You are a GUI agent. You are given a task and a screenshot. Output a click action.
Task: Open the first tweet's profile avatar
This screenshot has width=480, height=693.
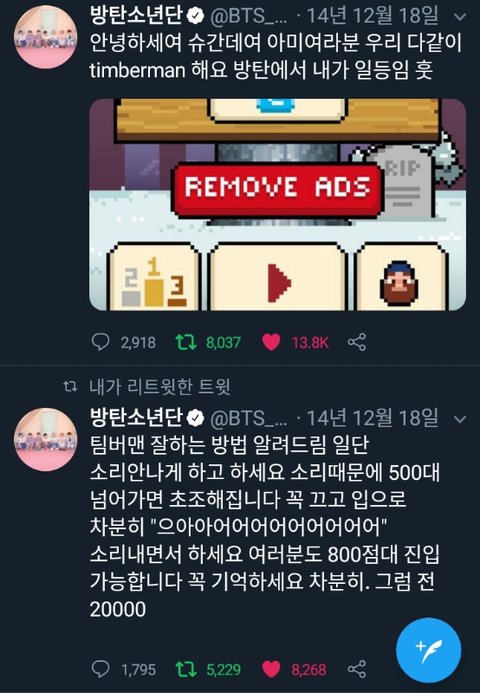coord(46,37)
